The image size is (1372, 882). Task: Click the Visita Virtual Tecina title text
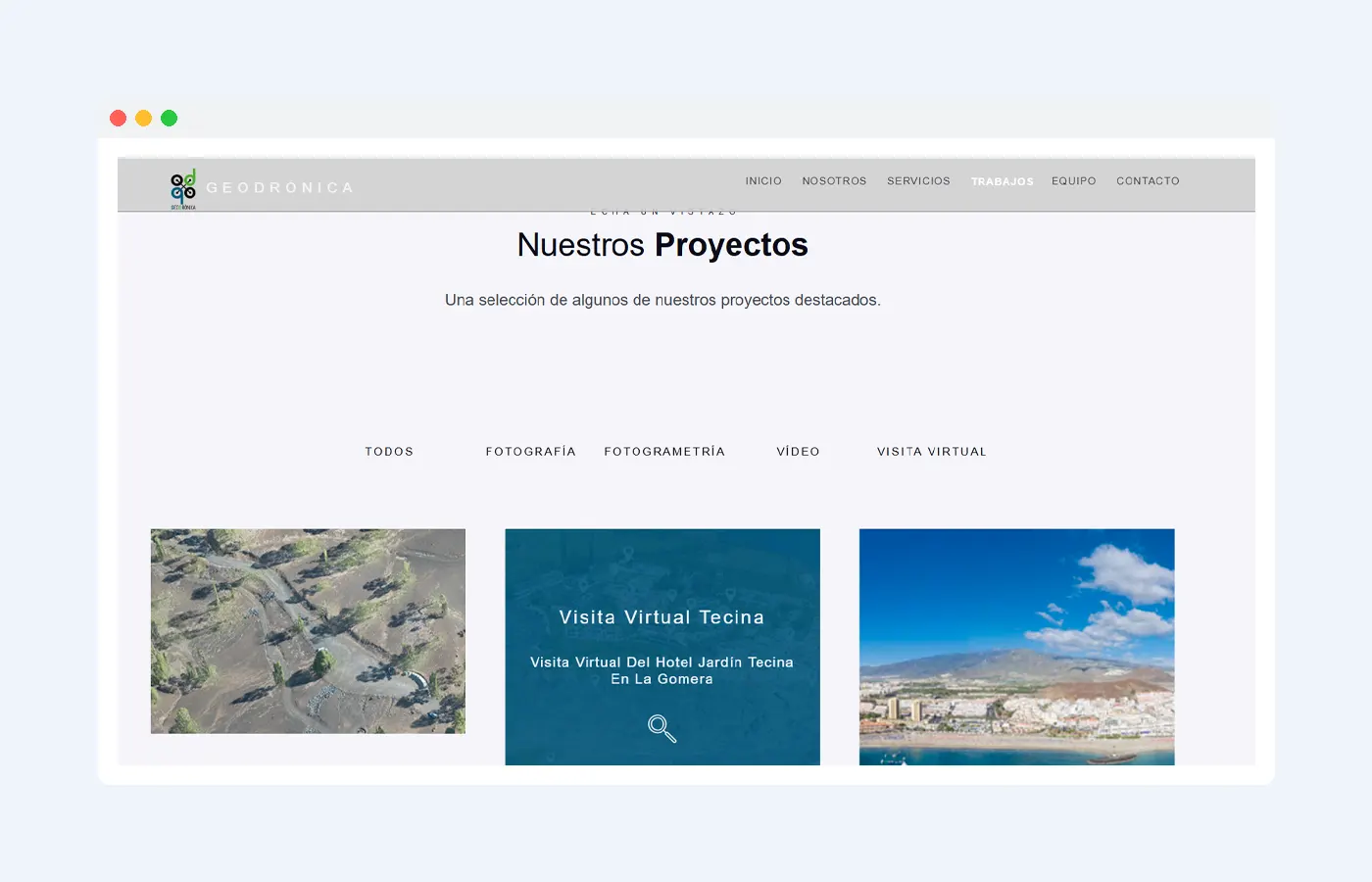click(x=661, y=616)
